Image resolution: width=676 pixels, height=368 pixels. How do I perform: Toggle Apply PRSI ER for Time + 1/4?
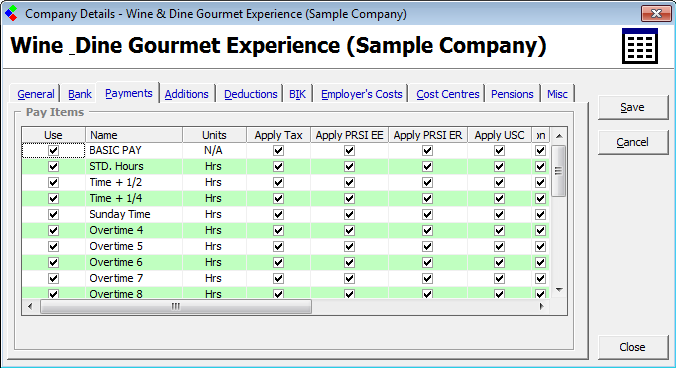[427, 199]
